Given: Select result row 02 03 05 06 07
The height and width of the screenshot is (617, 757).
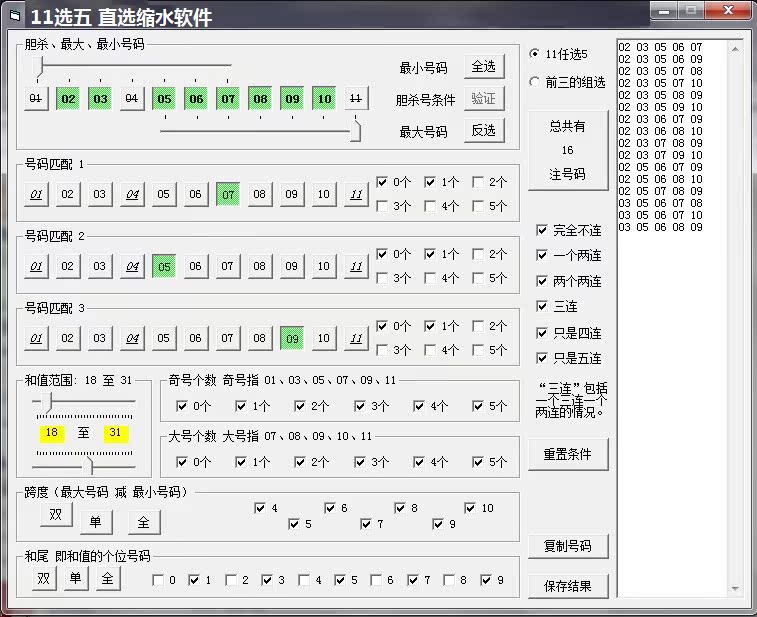Looking at the screenshot, I should click(x=660, y=47).
